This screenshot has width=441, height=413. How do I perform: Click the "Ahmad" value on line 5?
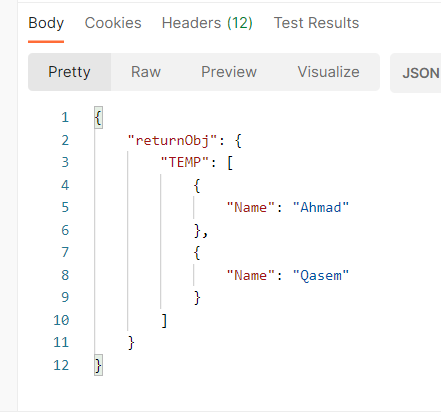tap(321, 207)
